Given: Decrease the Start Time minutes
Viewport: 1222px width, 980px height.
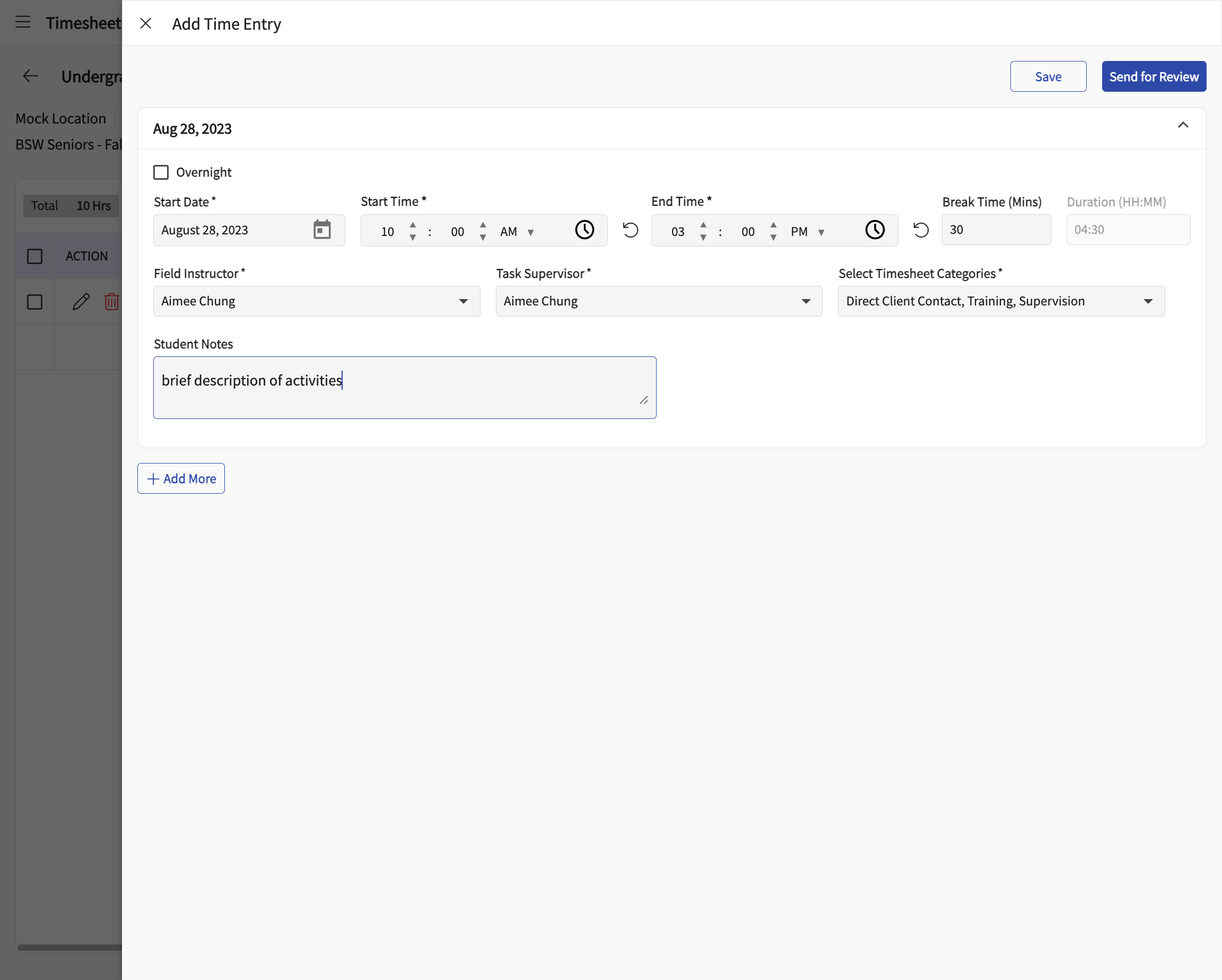Looking at the screenshot, I should coord(483,238).
